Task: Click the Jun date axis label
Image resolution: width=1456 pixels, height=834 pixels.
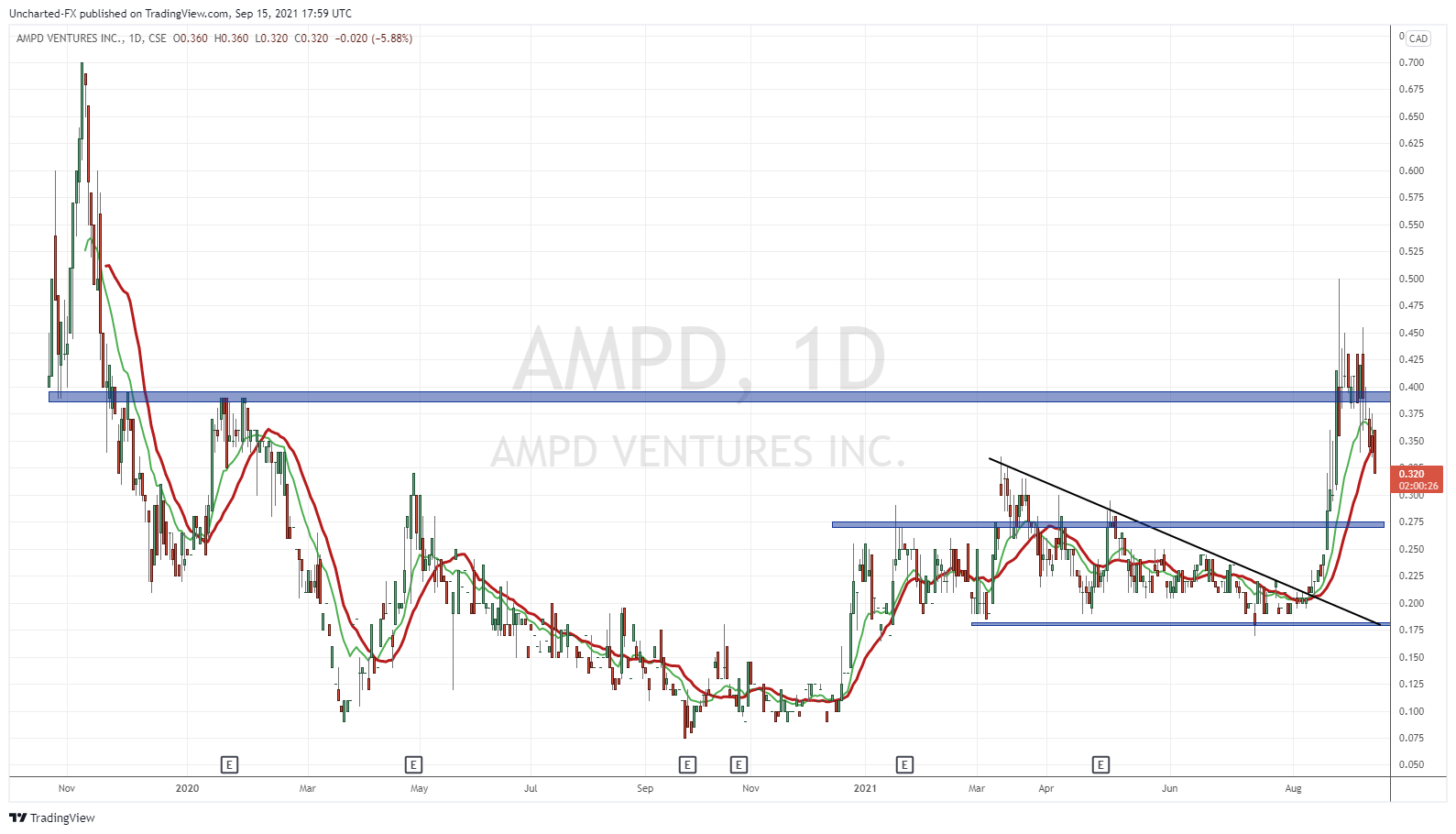Action: coord(1169,788)
